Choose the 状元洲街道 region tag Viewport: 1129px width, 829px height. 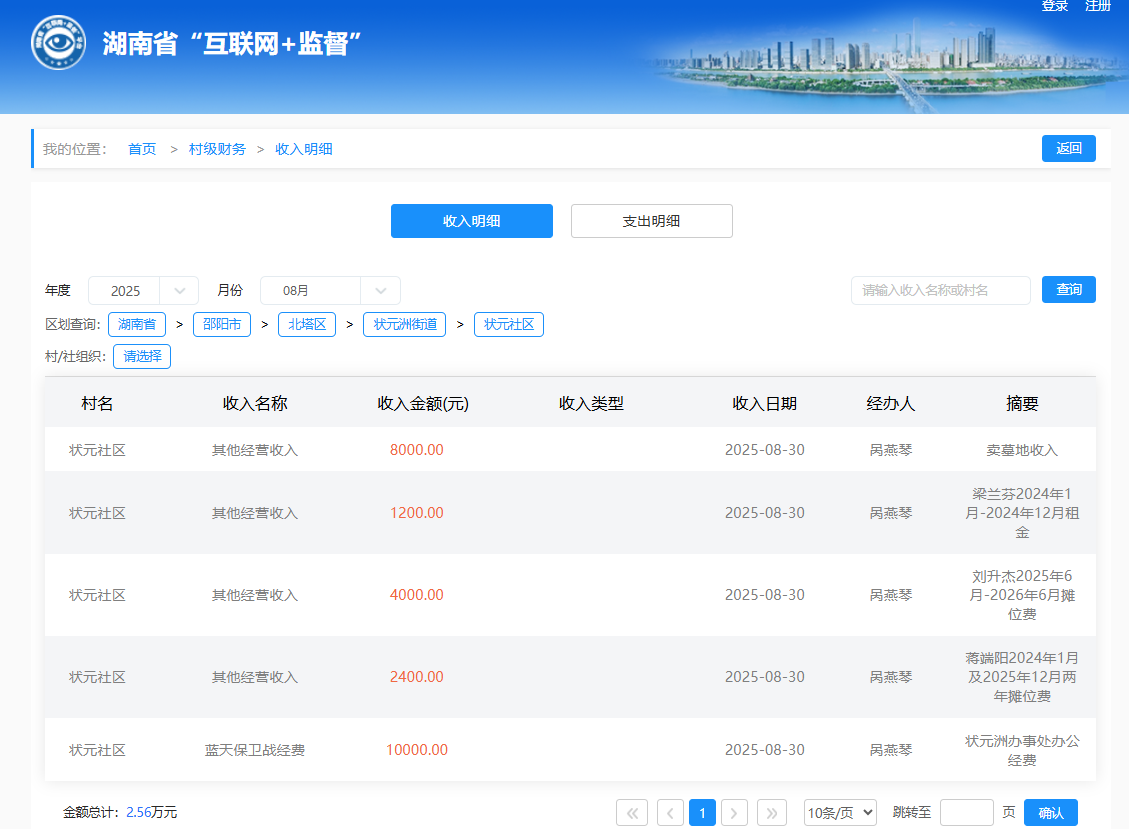click(x=404, y=325)
